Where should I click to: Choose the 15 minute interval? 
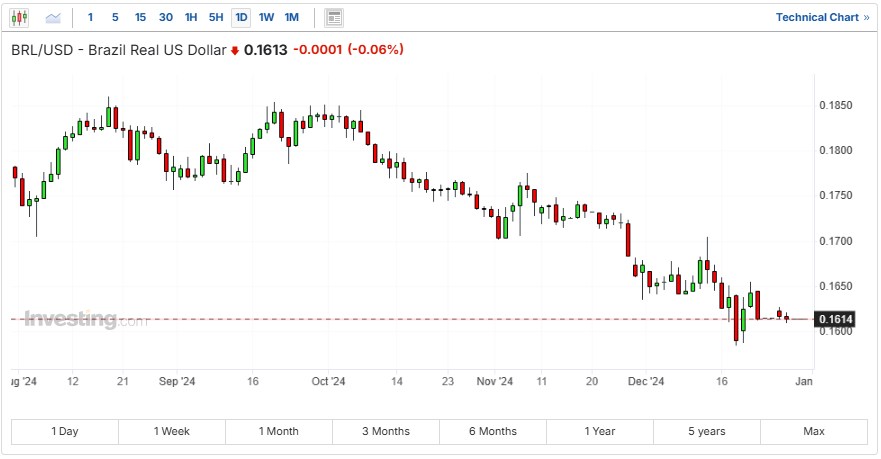pyautogui.click(x=140, y=17)
